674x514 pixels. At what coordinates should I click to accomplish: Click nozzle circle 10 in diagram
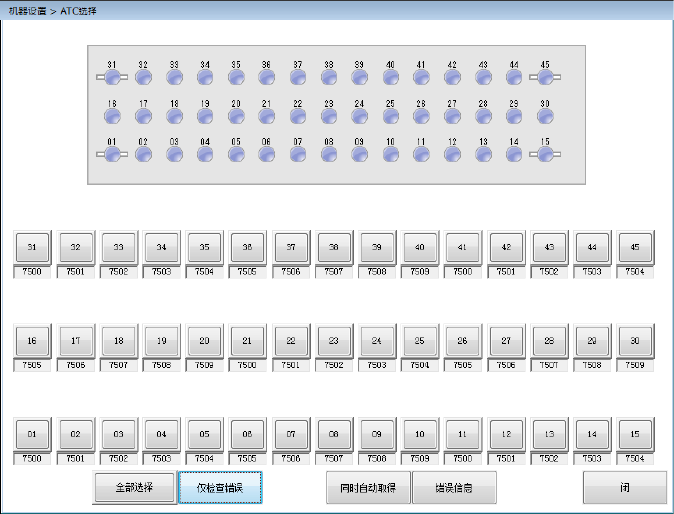[390, 154]
